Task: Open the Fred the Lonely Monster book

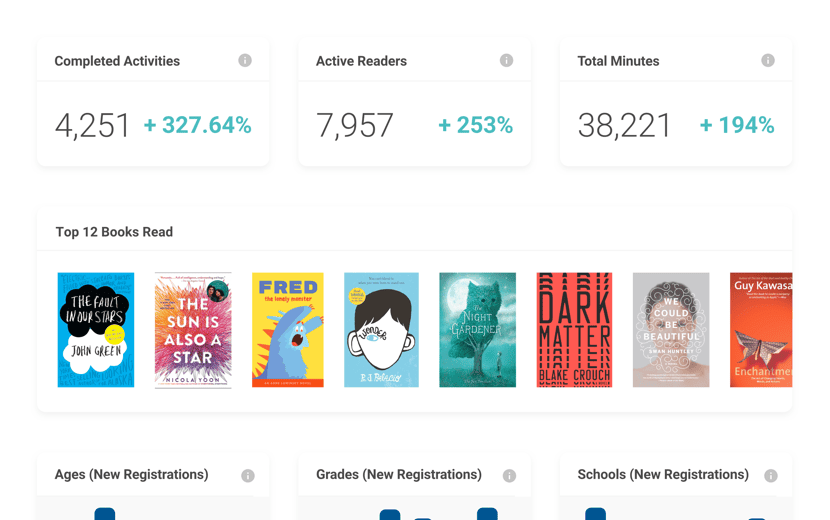Action: click(x=288, y=330)
